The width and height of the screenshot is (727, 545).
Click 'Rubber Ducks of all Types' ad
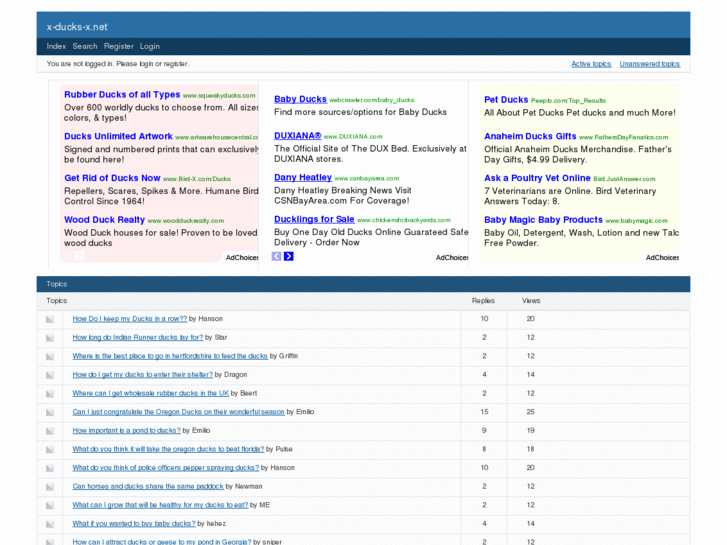point(122,95)
